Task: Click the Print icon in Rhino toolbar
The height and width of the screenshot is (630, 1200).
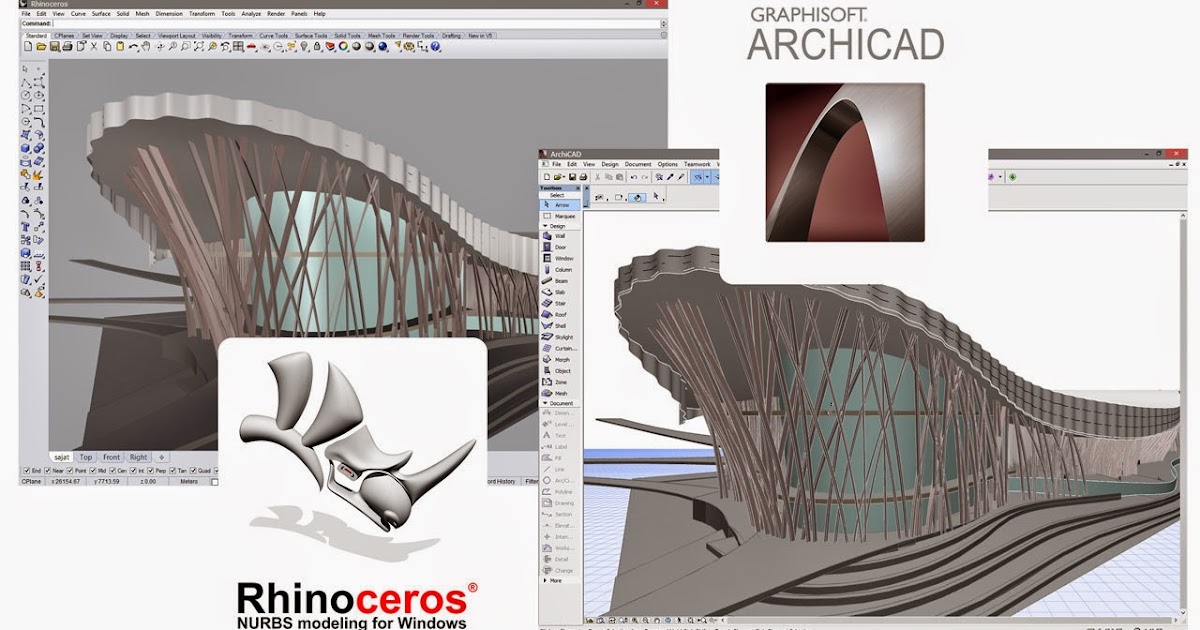Action: tap(67, 46)
